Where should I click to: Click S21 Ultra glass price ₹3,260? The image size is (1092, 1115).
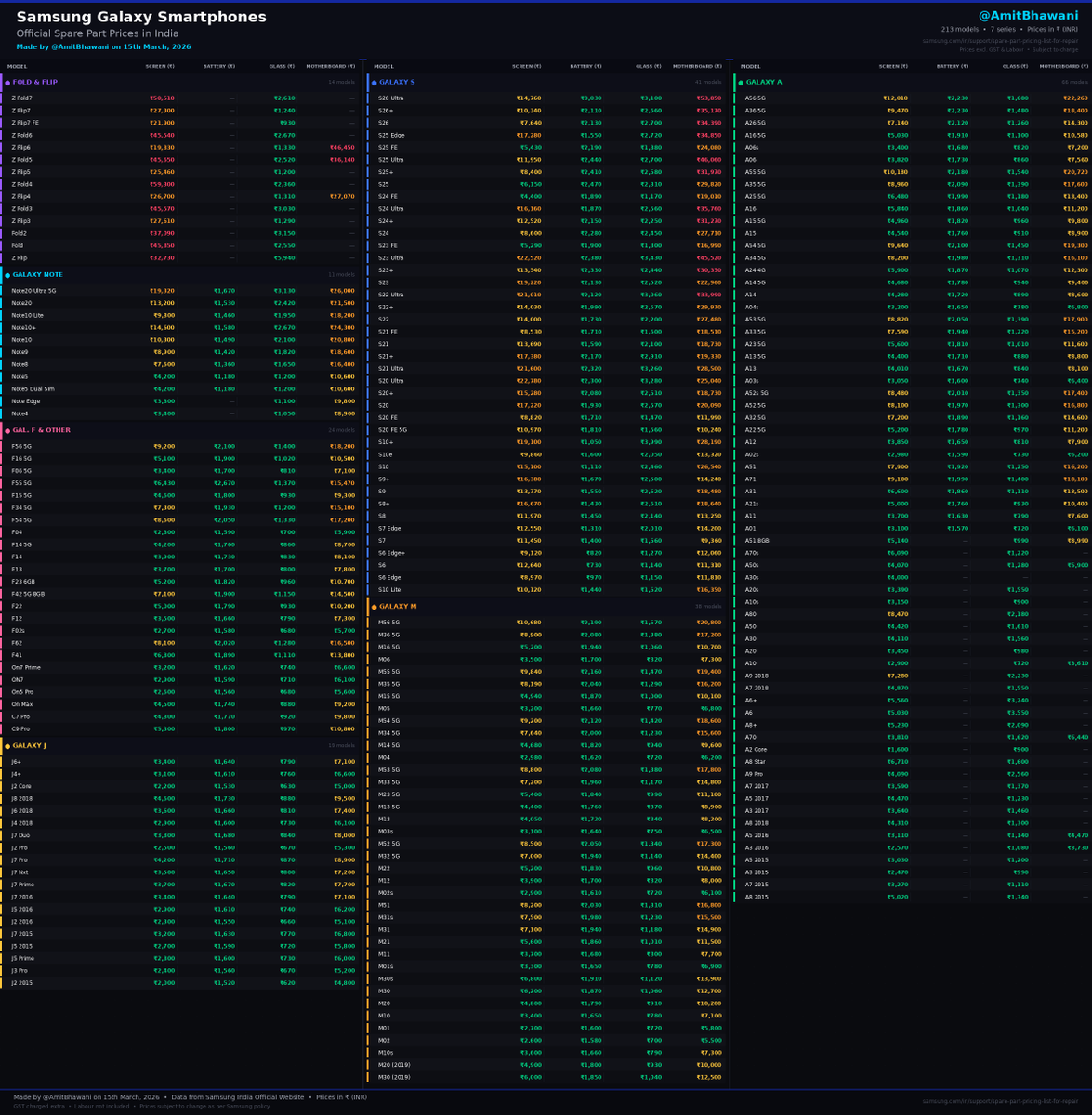click(x=651, y=369)
